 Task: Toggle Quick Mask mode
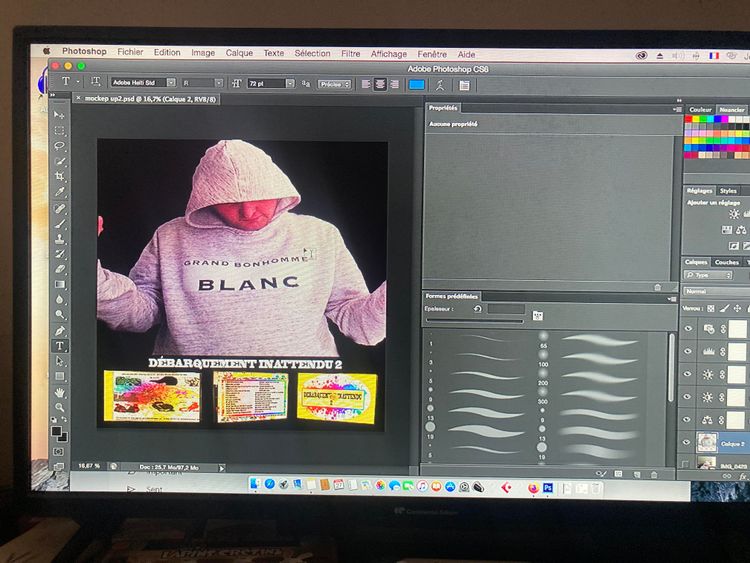pyautogui.click(x=58, y=452)
